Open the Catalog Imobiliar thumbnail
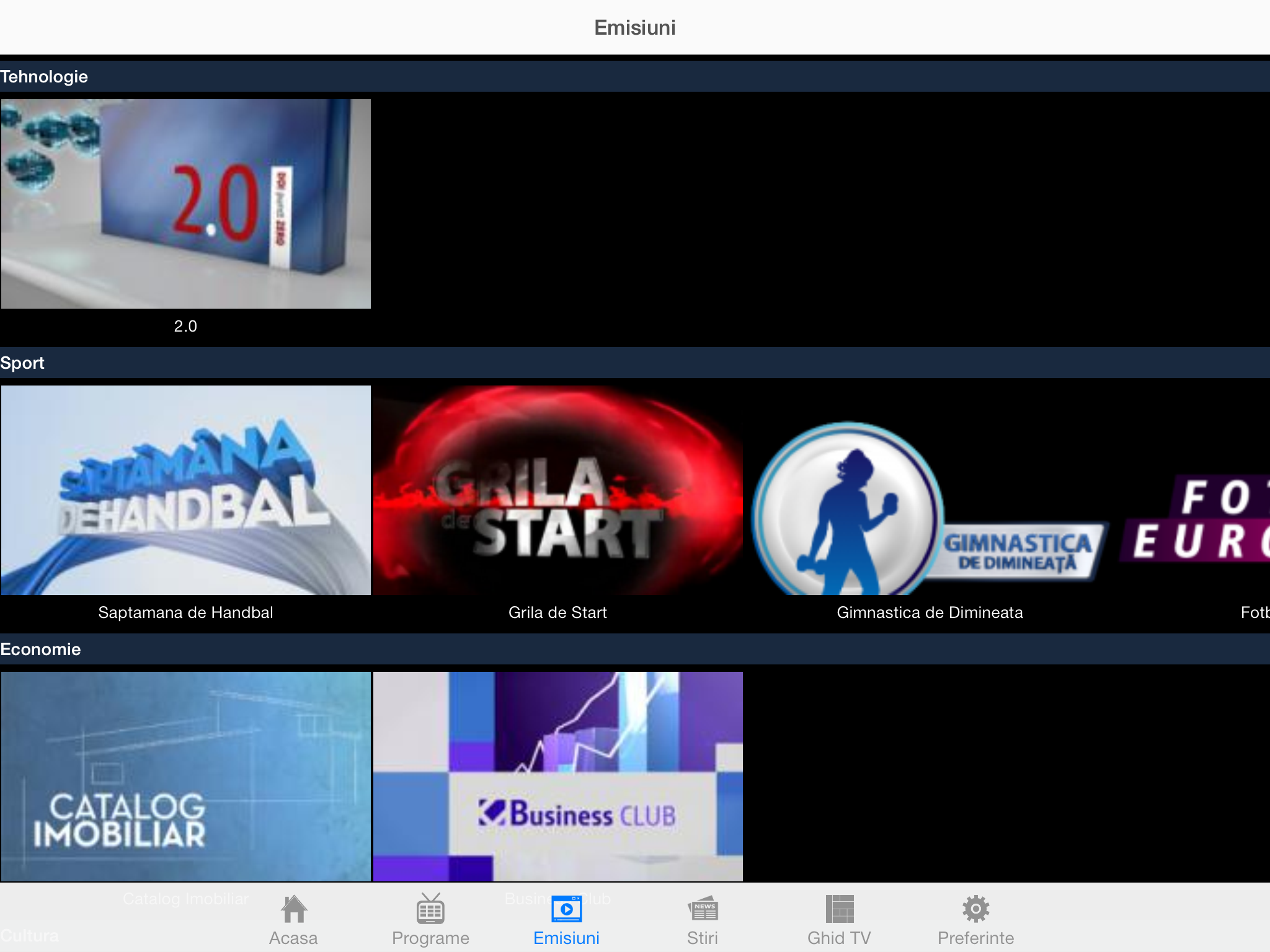The height and width of the screenshot is (952, 1270). [x=186, y=777]
